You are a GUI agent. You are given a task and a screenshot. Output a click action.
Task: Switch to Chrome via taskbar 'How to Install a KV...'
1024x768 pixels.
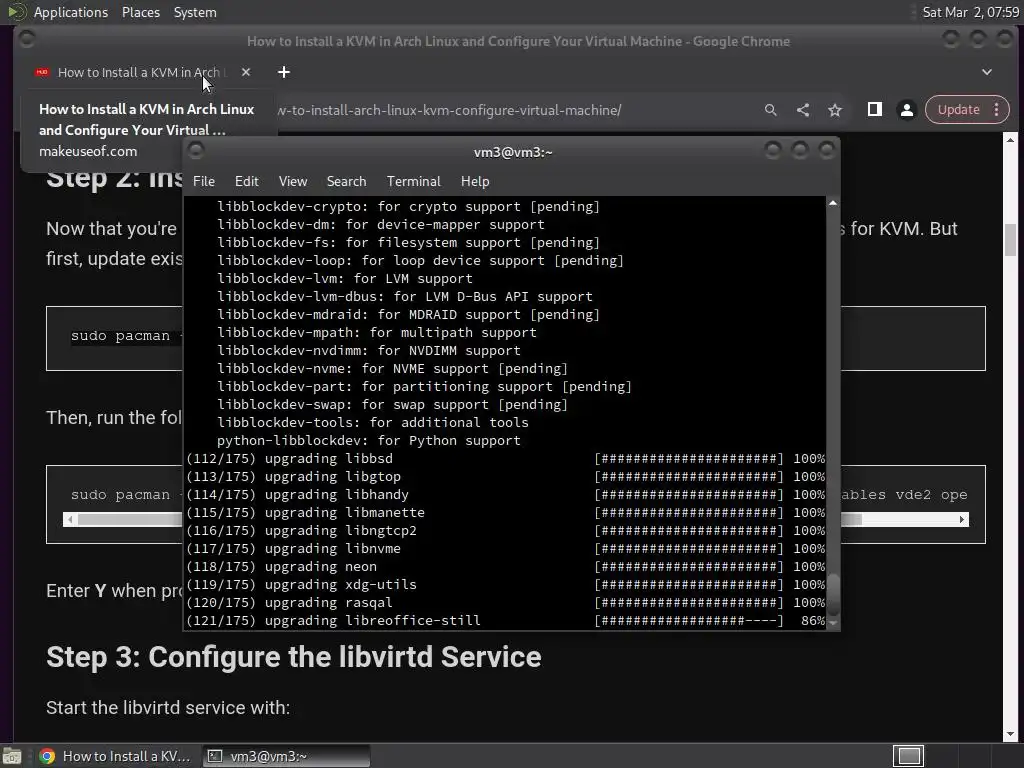pos(115,756)
